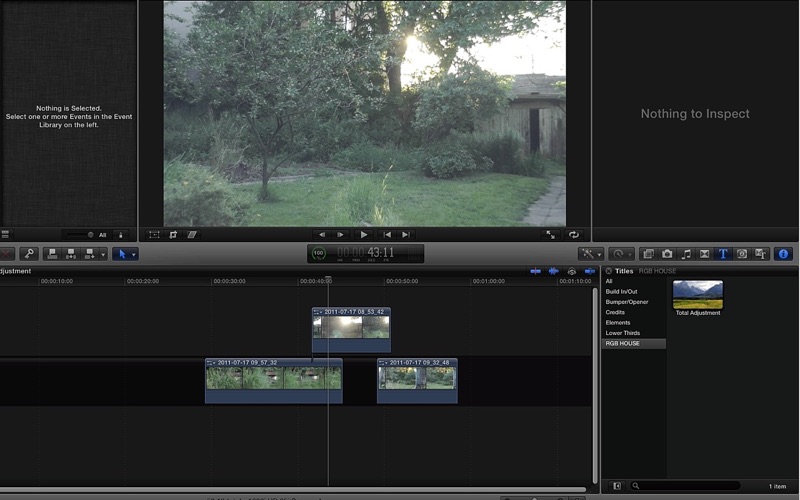Image resolution: width=800 pixels, height=500 pixels.
Task: Enter full screen playback
Action: [x=551, y=235]
